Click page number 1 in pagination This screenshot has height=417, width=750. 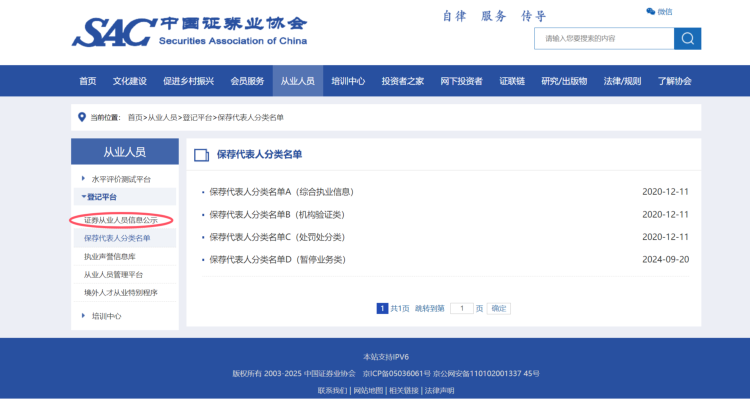[x=382, y=309]
